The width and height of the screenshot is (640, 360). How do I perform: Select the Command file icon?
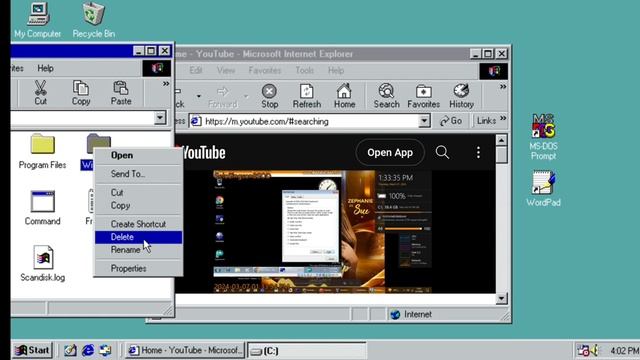tap(42, 208)
